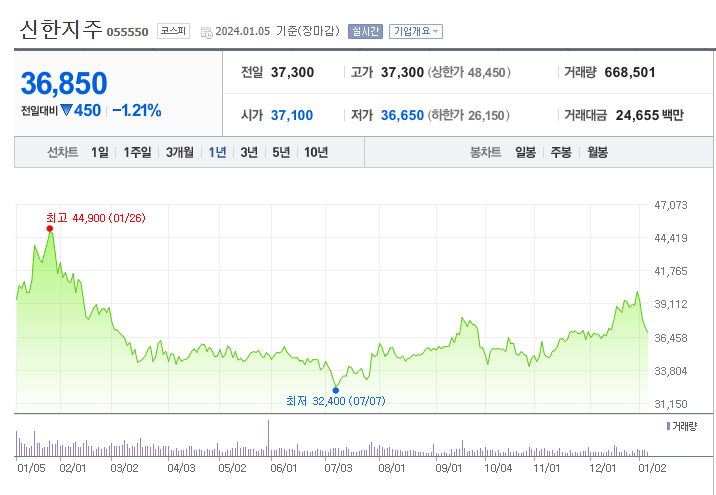Viewport: 716px width, 495px height.
Task: Click the 거래량 volume legend
Action: (x=682, y=427)
